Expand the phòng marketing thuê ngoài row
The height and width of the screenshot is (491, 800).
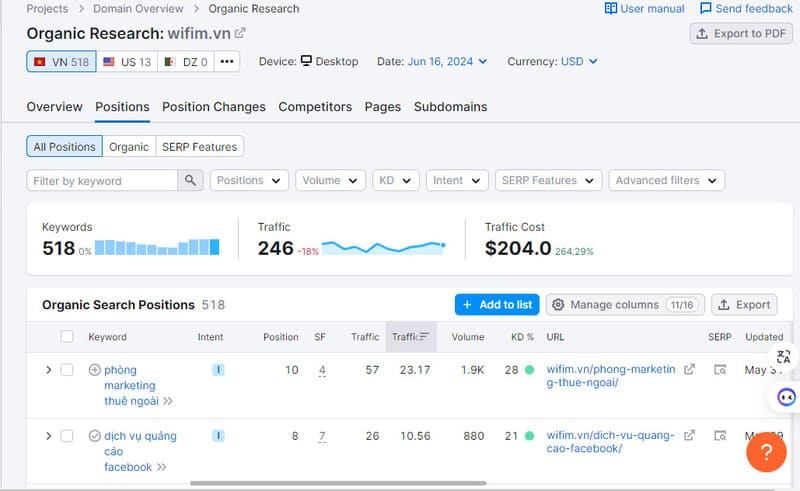tap(48, 370)
